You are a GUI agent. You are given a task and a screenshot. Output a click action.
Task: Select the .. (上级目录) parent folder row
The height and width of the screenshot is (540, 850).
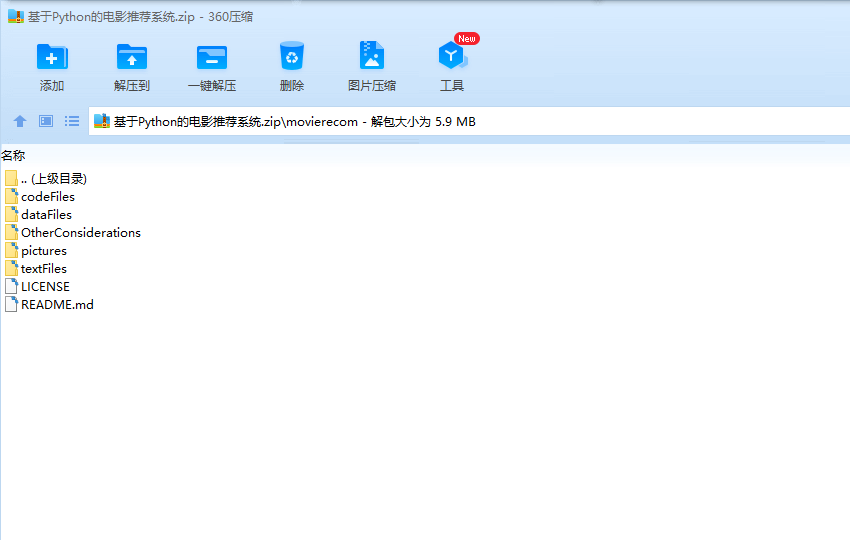click(46, 178)
